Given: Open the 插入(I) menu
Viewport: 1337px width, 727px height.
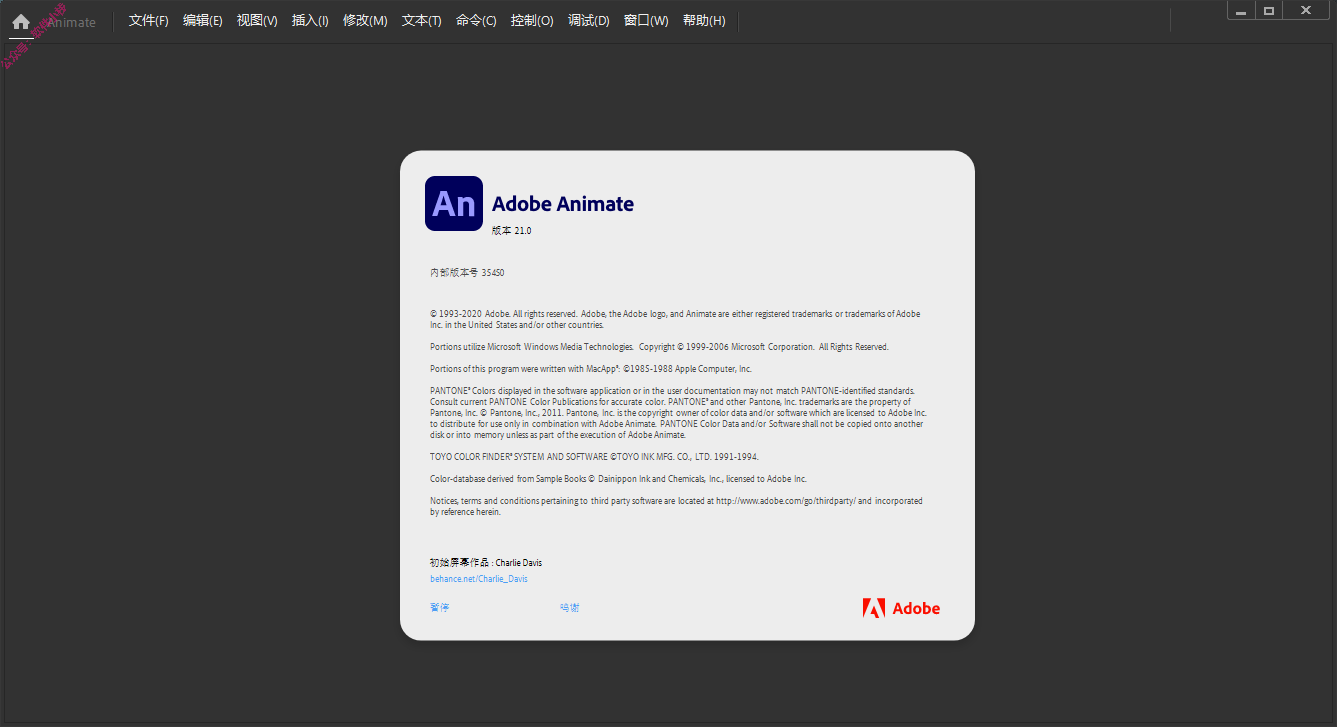Looking at the screenshot, I should pyautogui.click(x=310, y=21).
